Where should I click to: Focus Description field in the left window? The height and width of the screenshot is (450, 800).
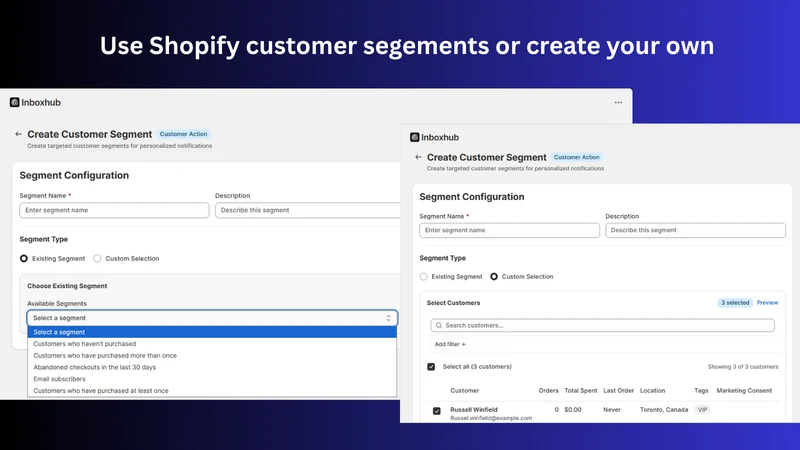click(x=308, y=210)
